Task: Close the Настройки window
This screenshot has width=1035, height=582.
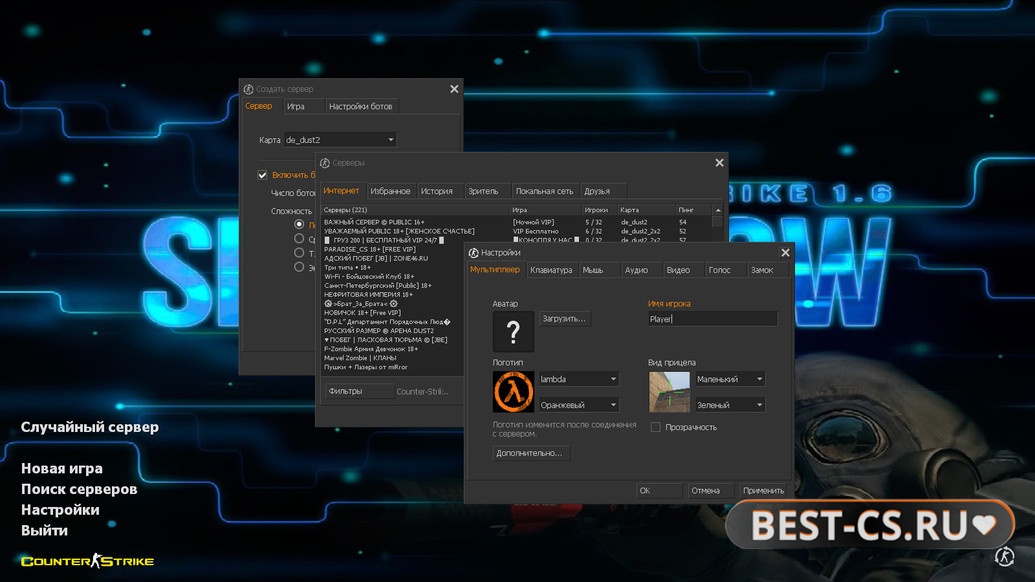Action: click(785, 253)
